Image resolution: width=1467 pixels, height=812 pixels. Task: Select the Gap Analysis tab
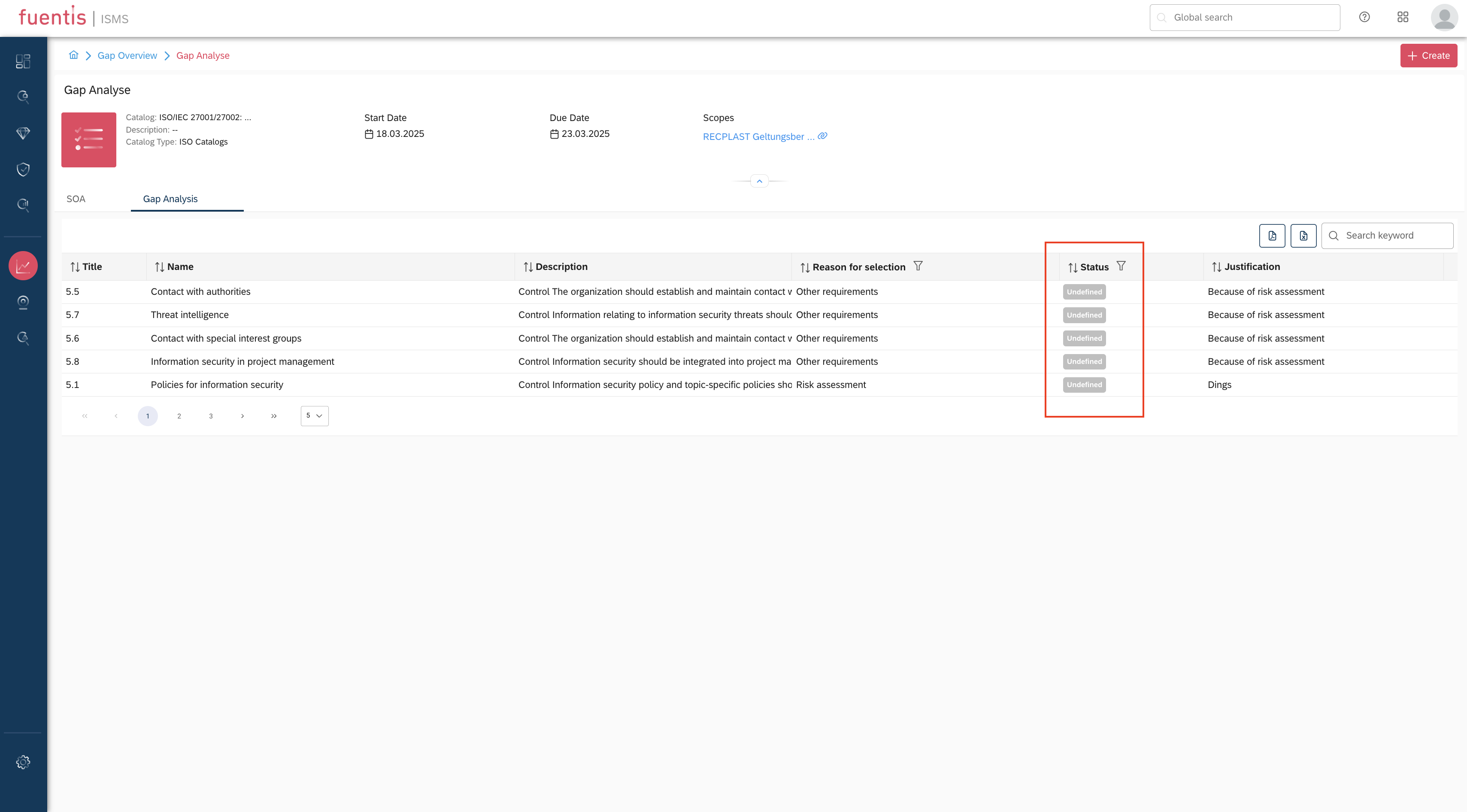tap(170, 199)
